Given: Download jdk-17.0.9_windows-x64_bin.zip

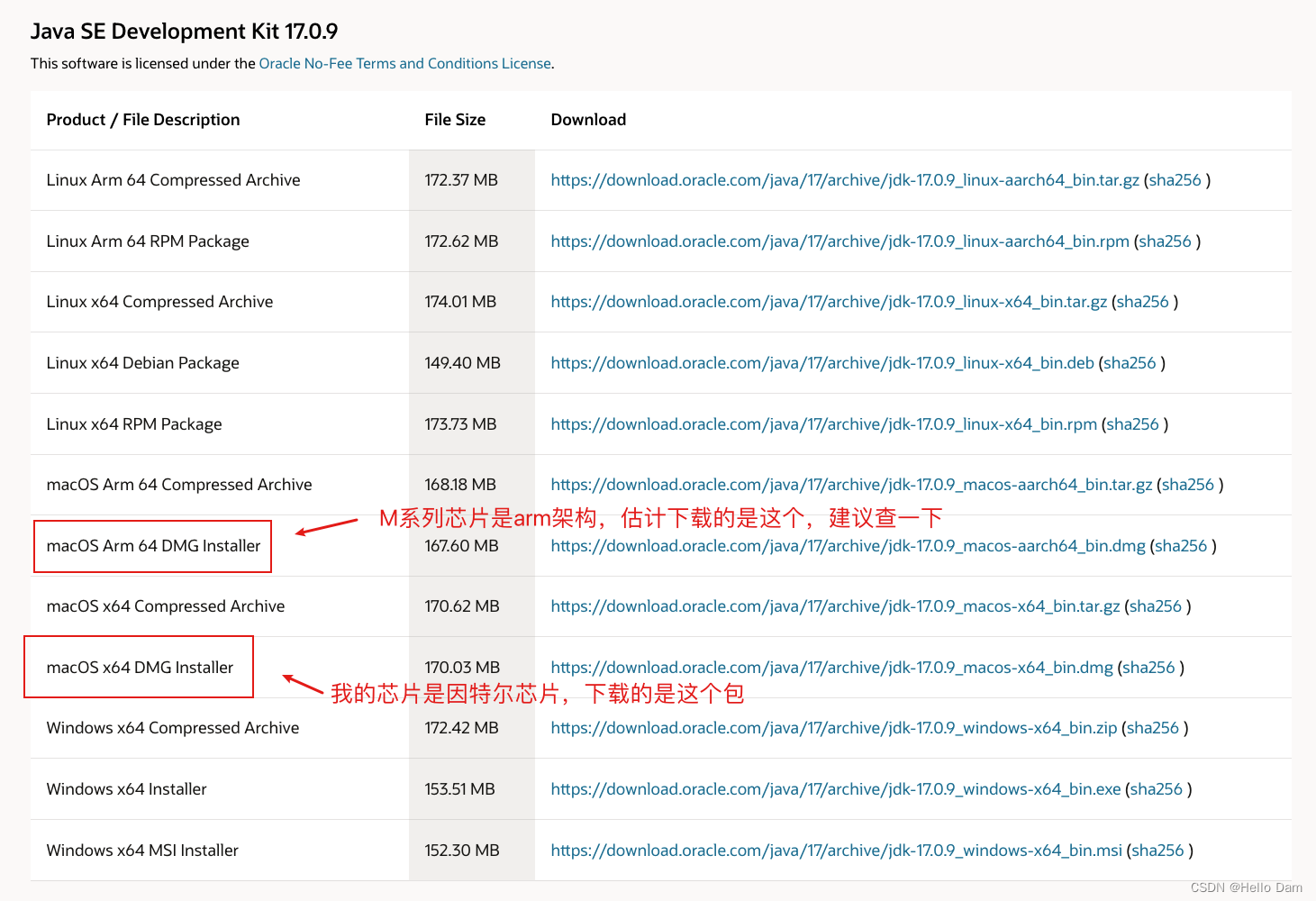Looking at the screenshot, I should pos(834,728).
